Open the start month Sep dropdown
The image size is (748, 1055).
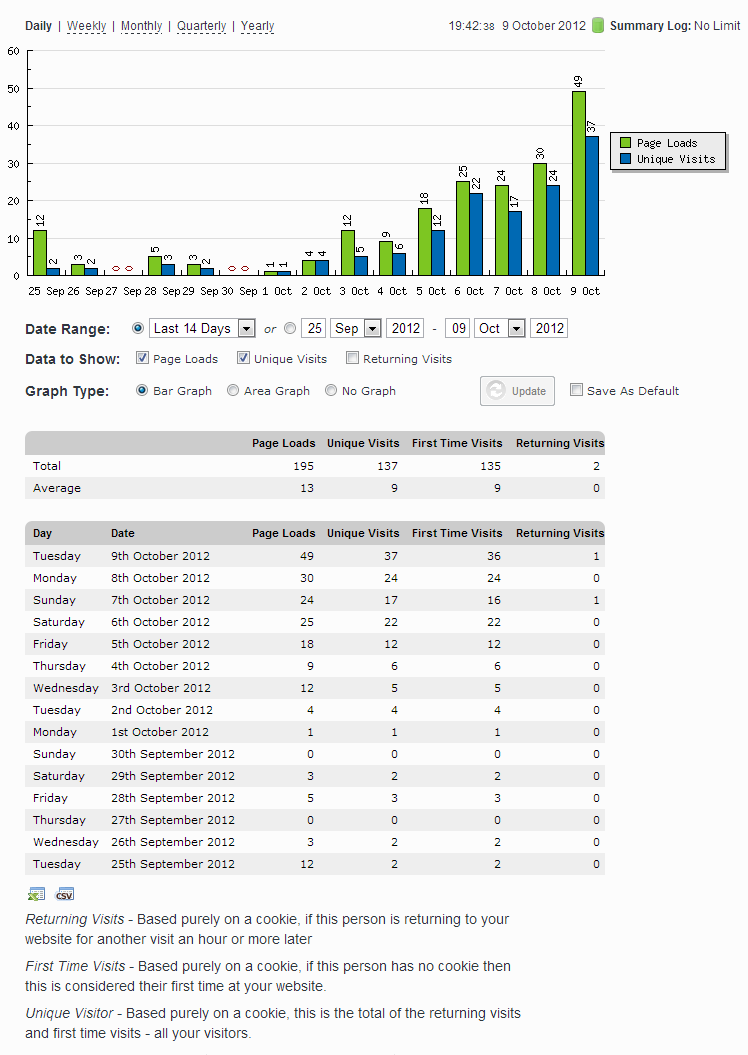356,328
